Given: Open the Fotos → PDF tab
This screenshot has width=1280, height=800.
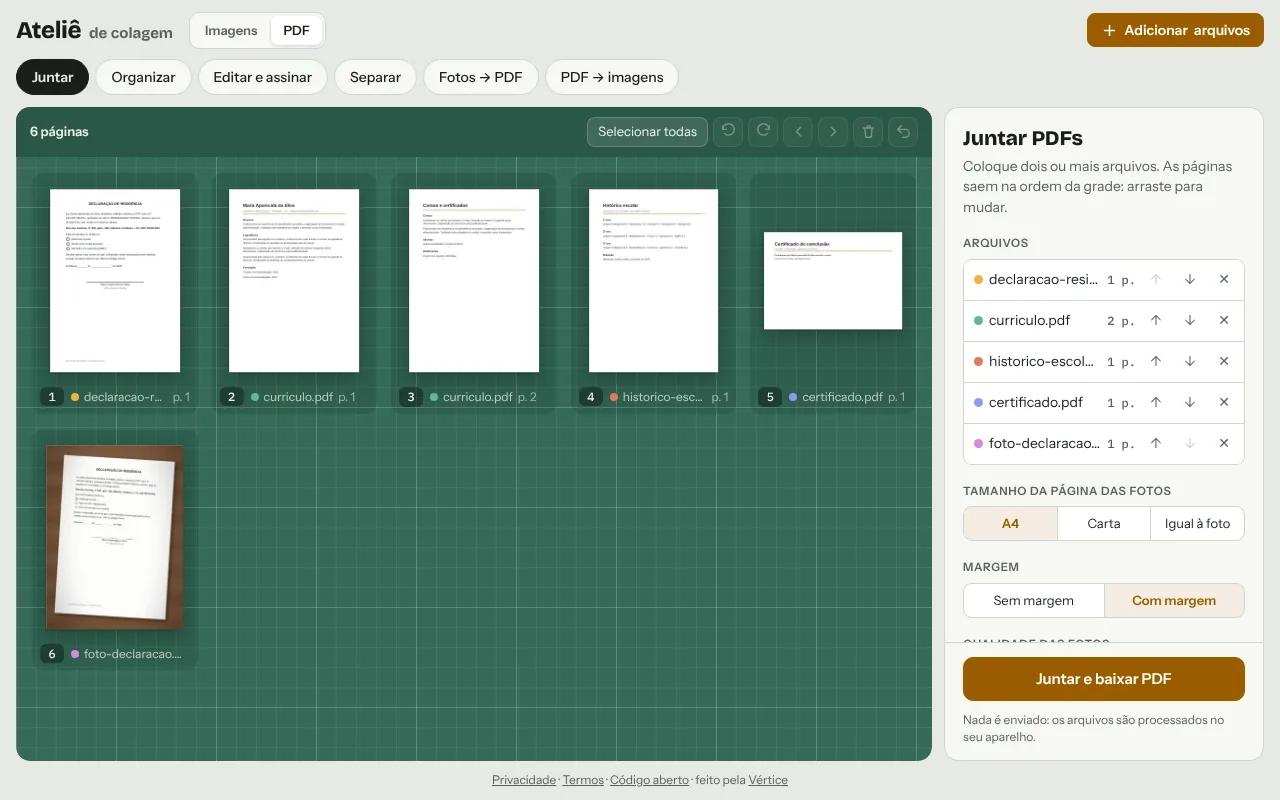Looking at the screenshot, I should click(x=481, y=77).
